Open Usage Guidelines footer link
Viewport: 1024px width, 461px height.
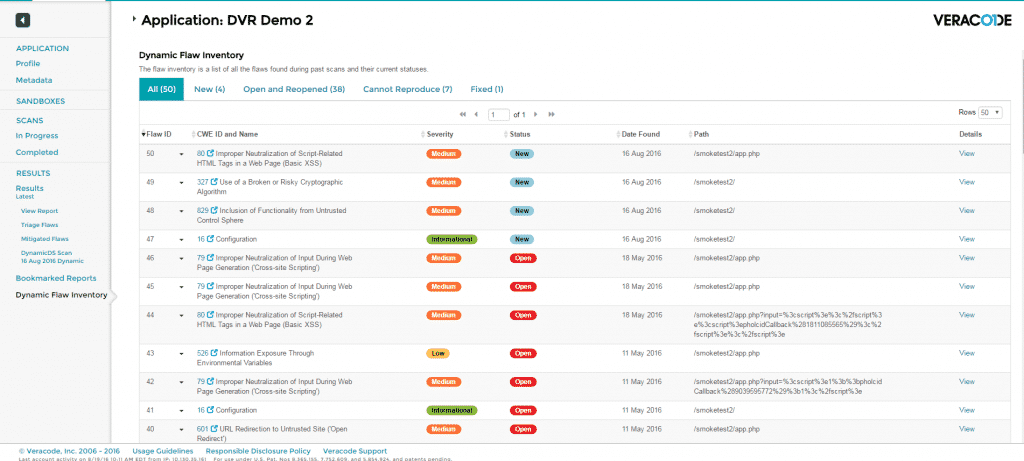[163, 451]
